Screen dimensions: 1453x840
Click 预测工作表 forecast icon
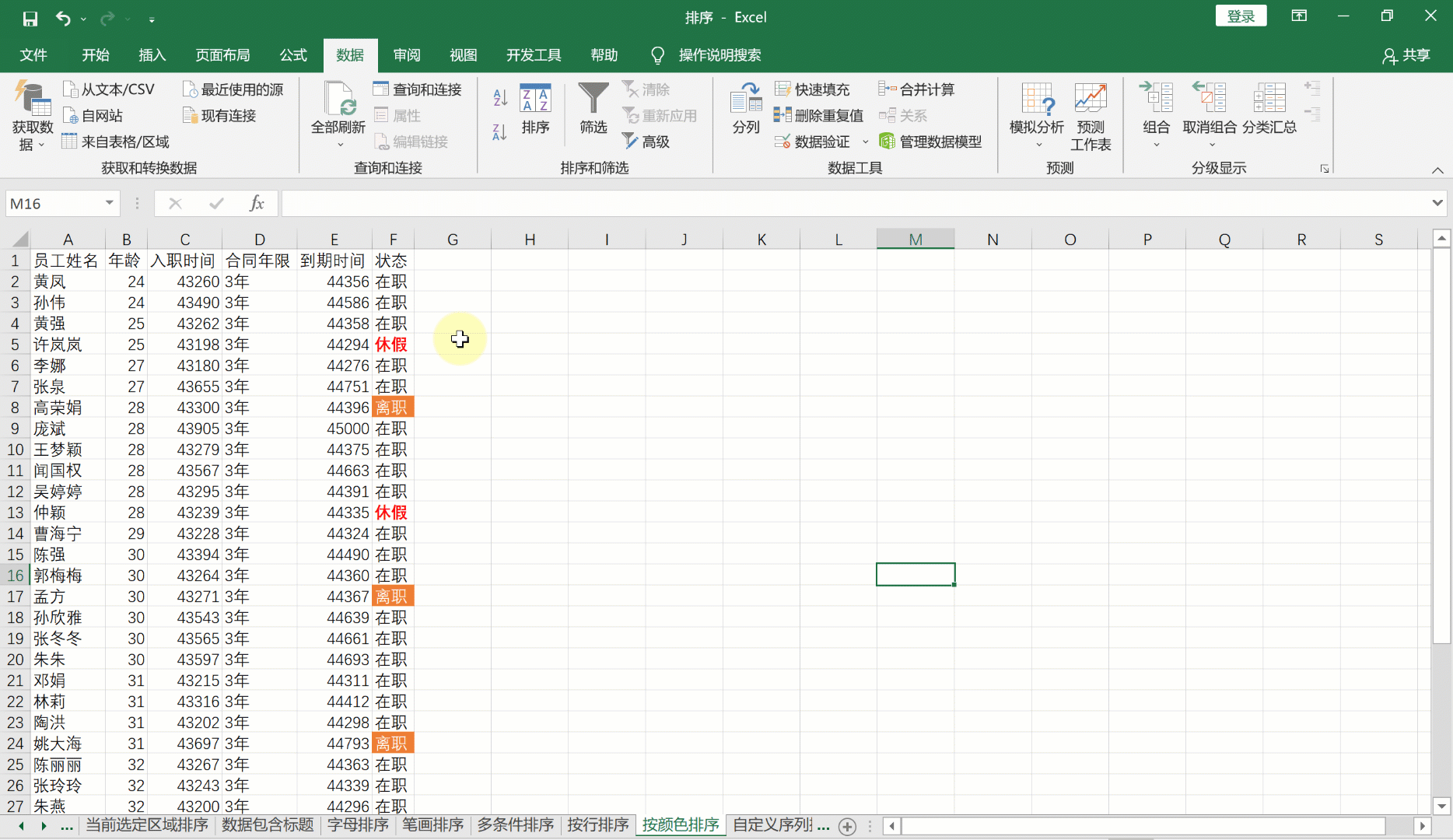pyautogui.click(x=1091, y=117)
